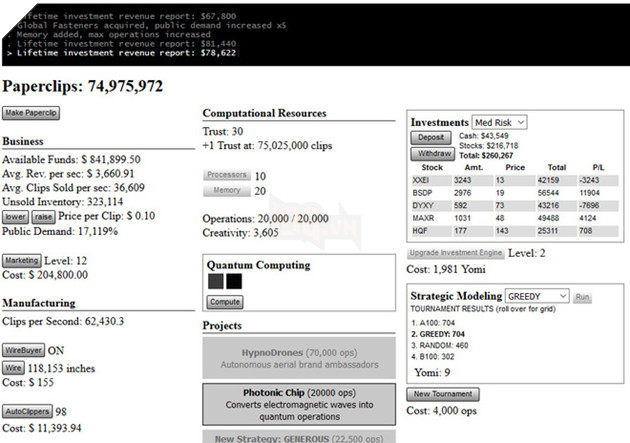Lower the price per clip
The width and height of the screenshot is (630, 443).
(16, 216)
